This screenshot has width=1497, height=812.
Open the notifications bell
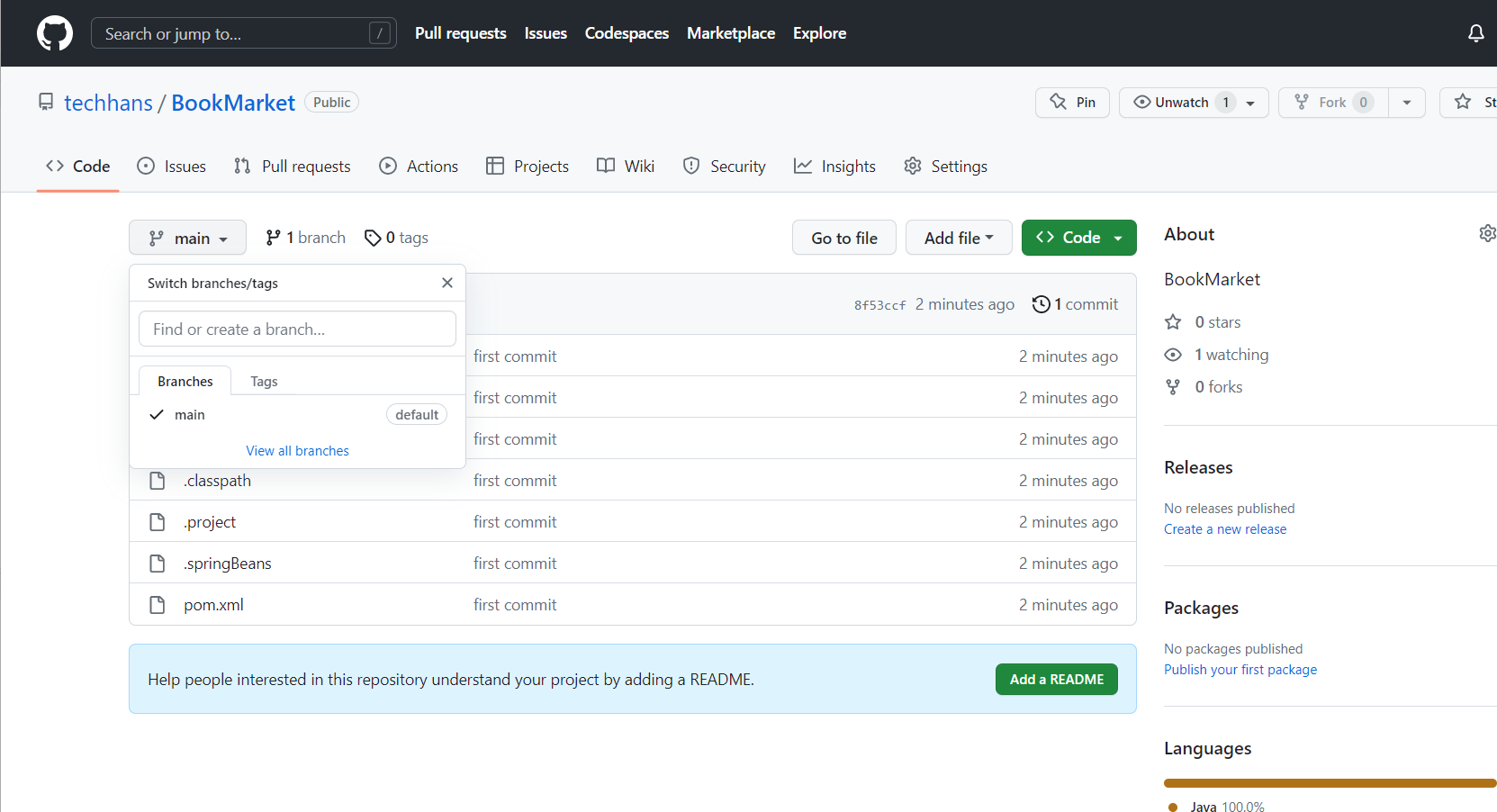[1476, 33]
